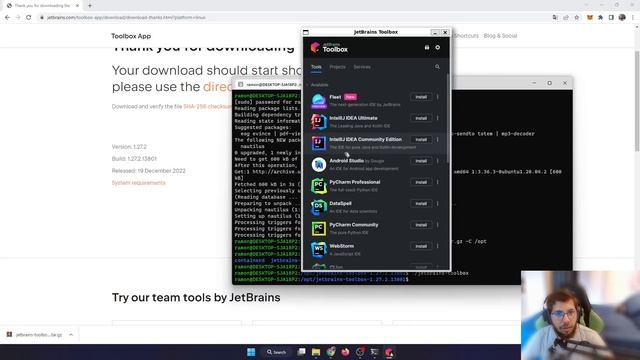
Task: Click the Chrome address bar
Action: 294,18
